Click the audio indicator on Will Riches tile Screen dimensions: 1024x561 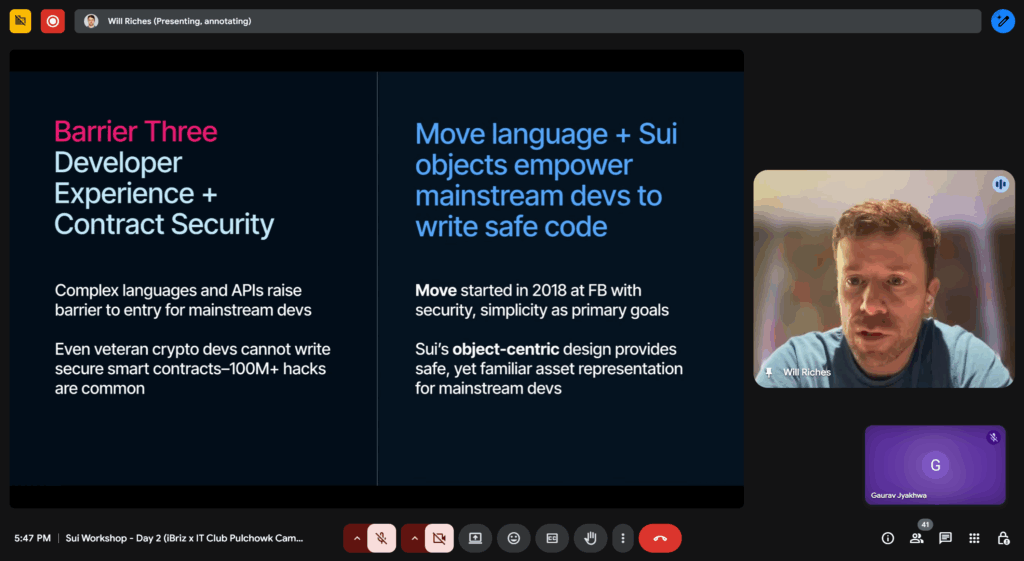1000,184
